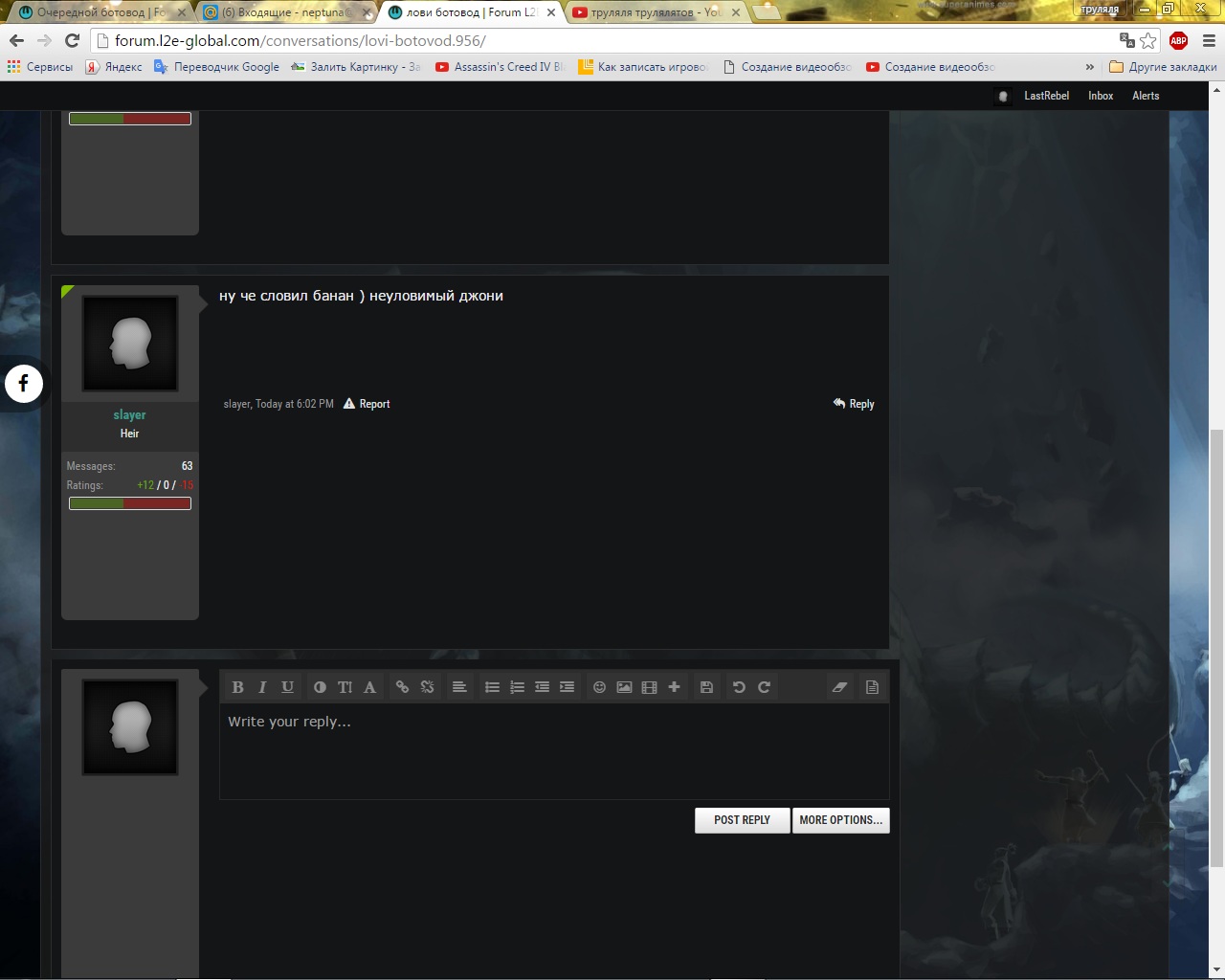Click slayer's avatar thumbnail

(130, 344)
